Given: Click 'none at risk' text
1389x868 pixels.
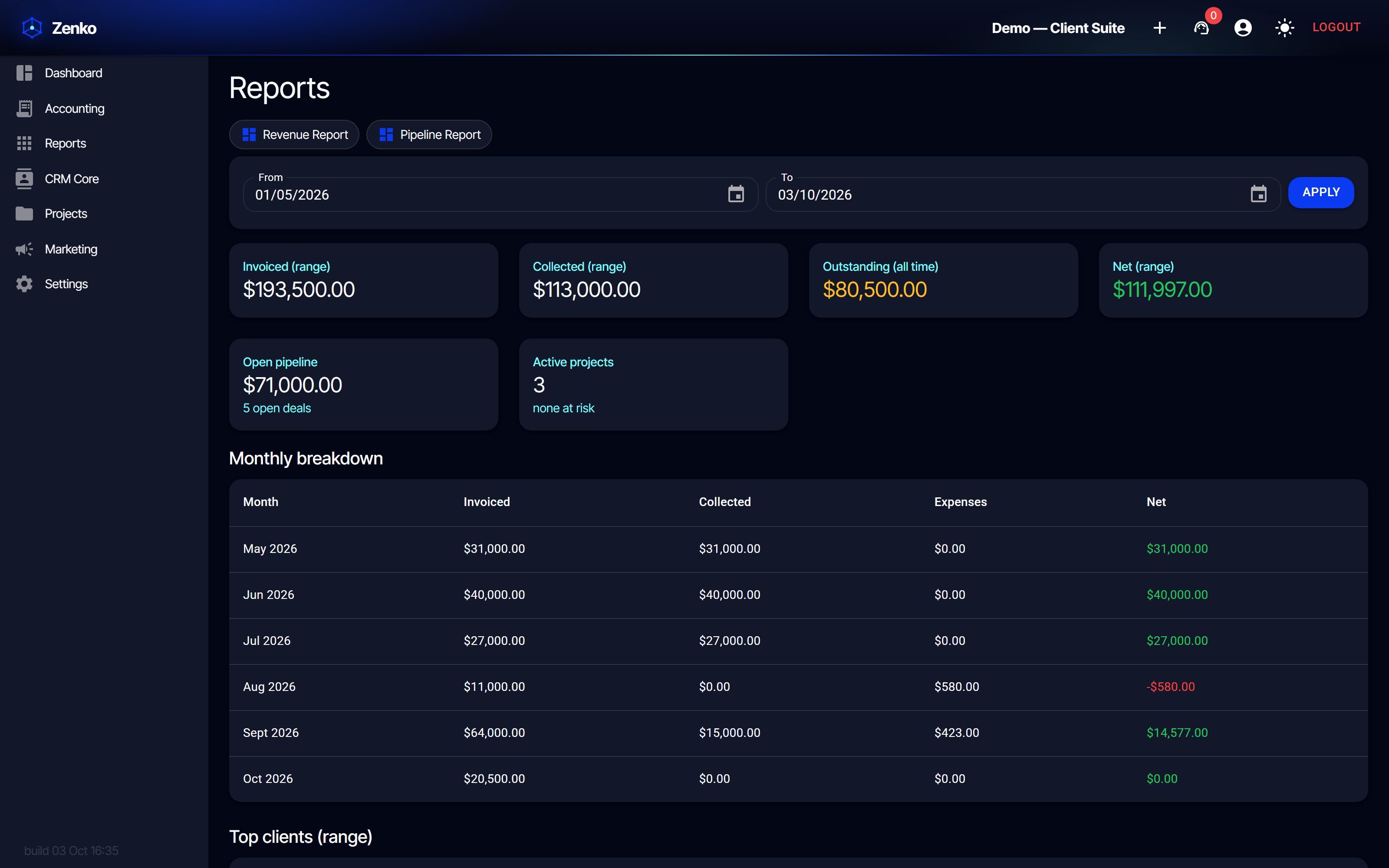Looking at the screenshot, I should click(563, 408).
